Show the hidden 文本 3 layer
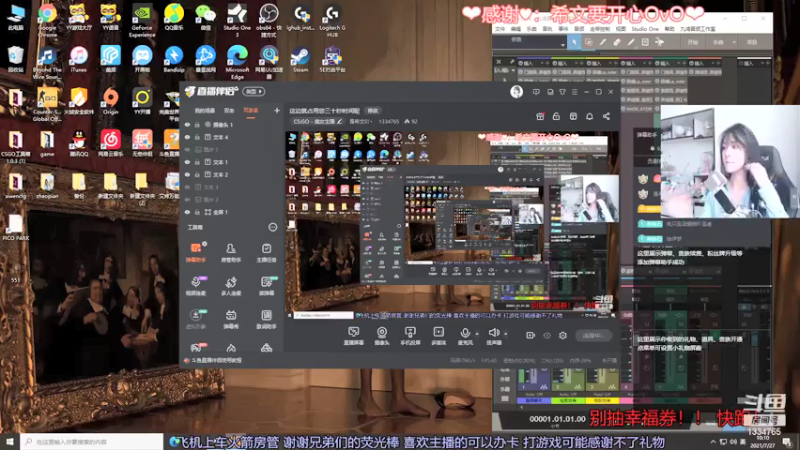 pos(187,187)
